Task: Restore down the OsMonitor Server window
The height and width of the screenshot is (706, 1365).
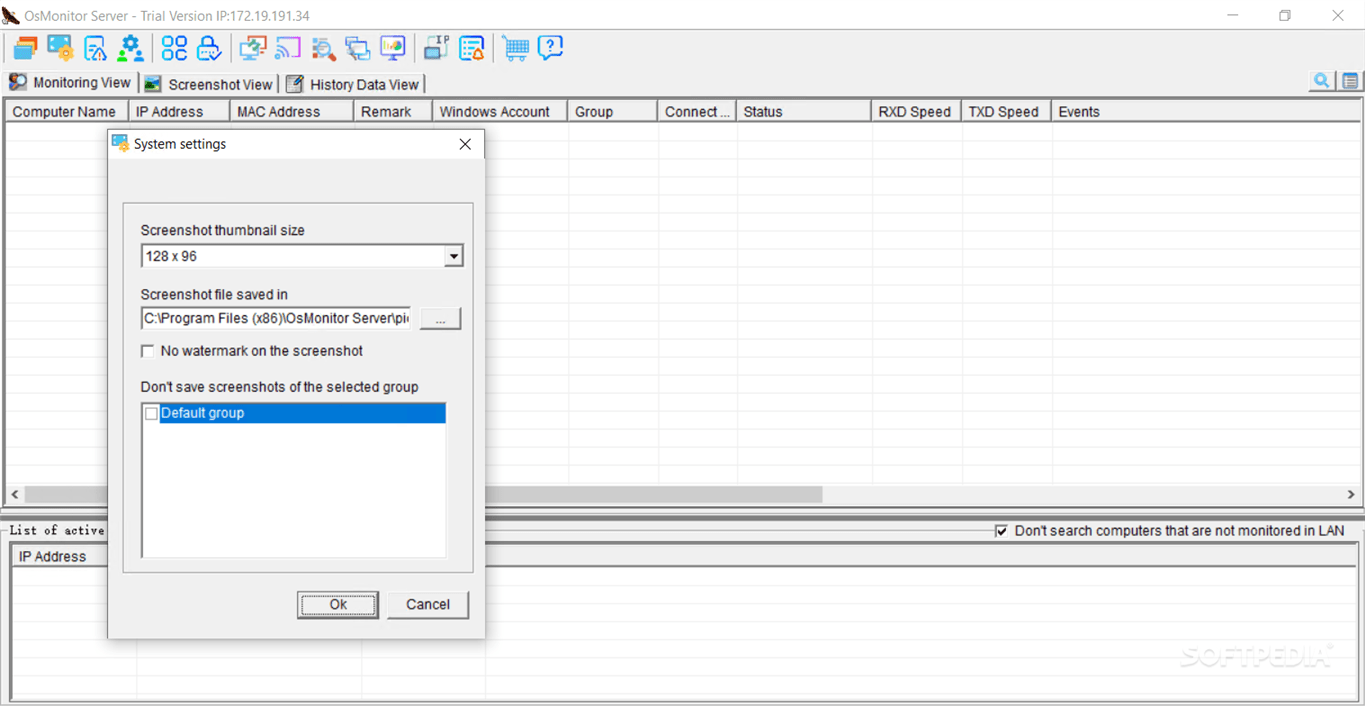Action: click(x=1285, y=16)
